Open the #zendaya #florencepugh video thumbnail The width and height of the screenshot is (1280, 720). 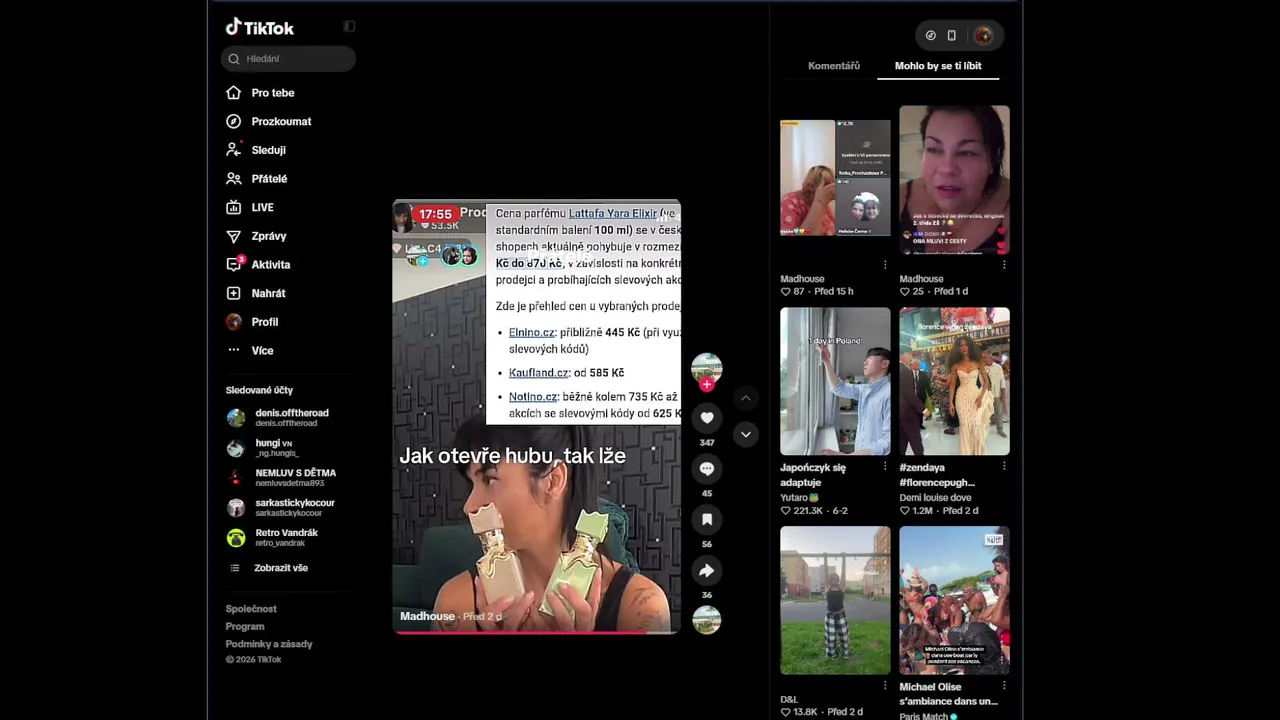(954, 381)
